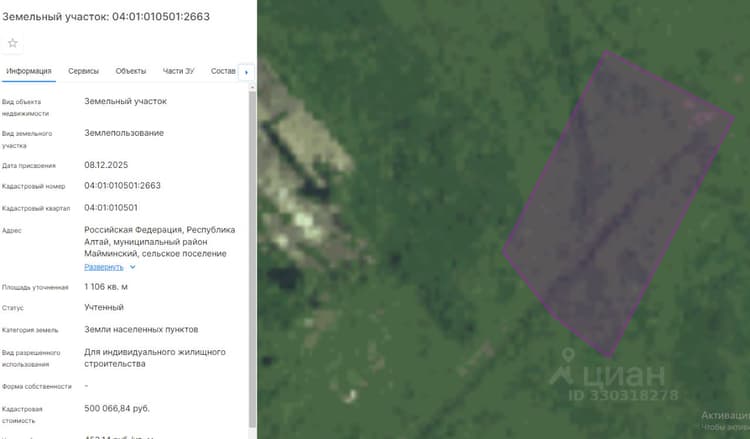This screenshot has height=439, width=750.
Task: Click the date value 08.12.2025
Action: tap(106, 165)
